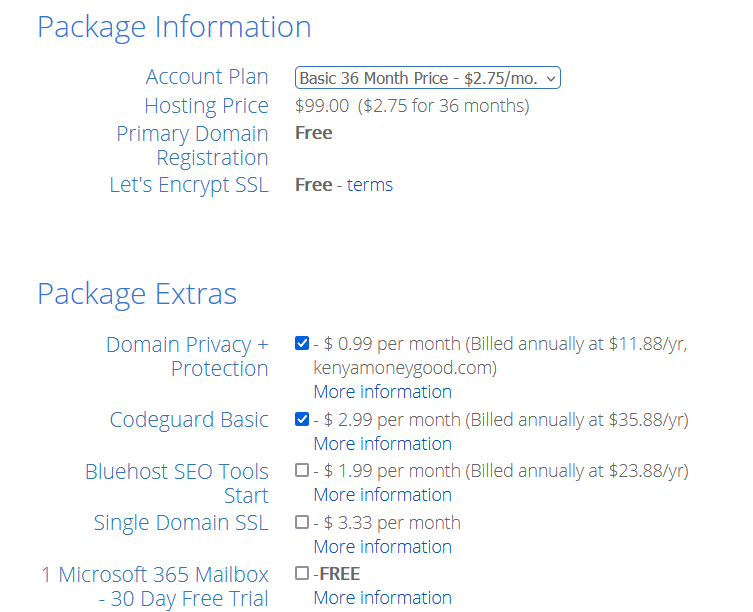753x612 pixels.
Task: Click the Primary Domain Registration Free text
Action: [314, 133]
